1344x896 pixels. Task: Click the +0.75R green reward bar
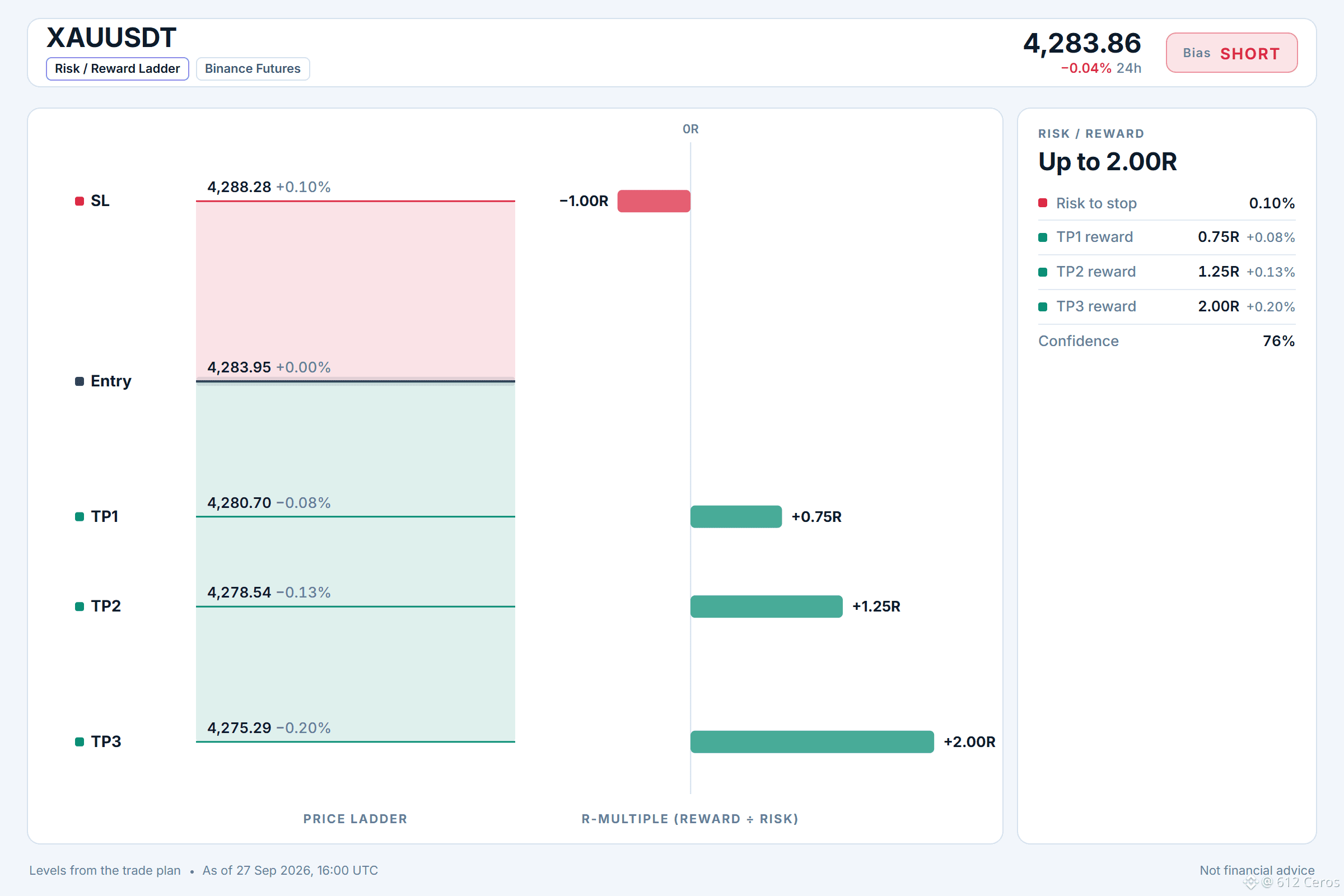pyautogui.click(x=736, y=516)
